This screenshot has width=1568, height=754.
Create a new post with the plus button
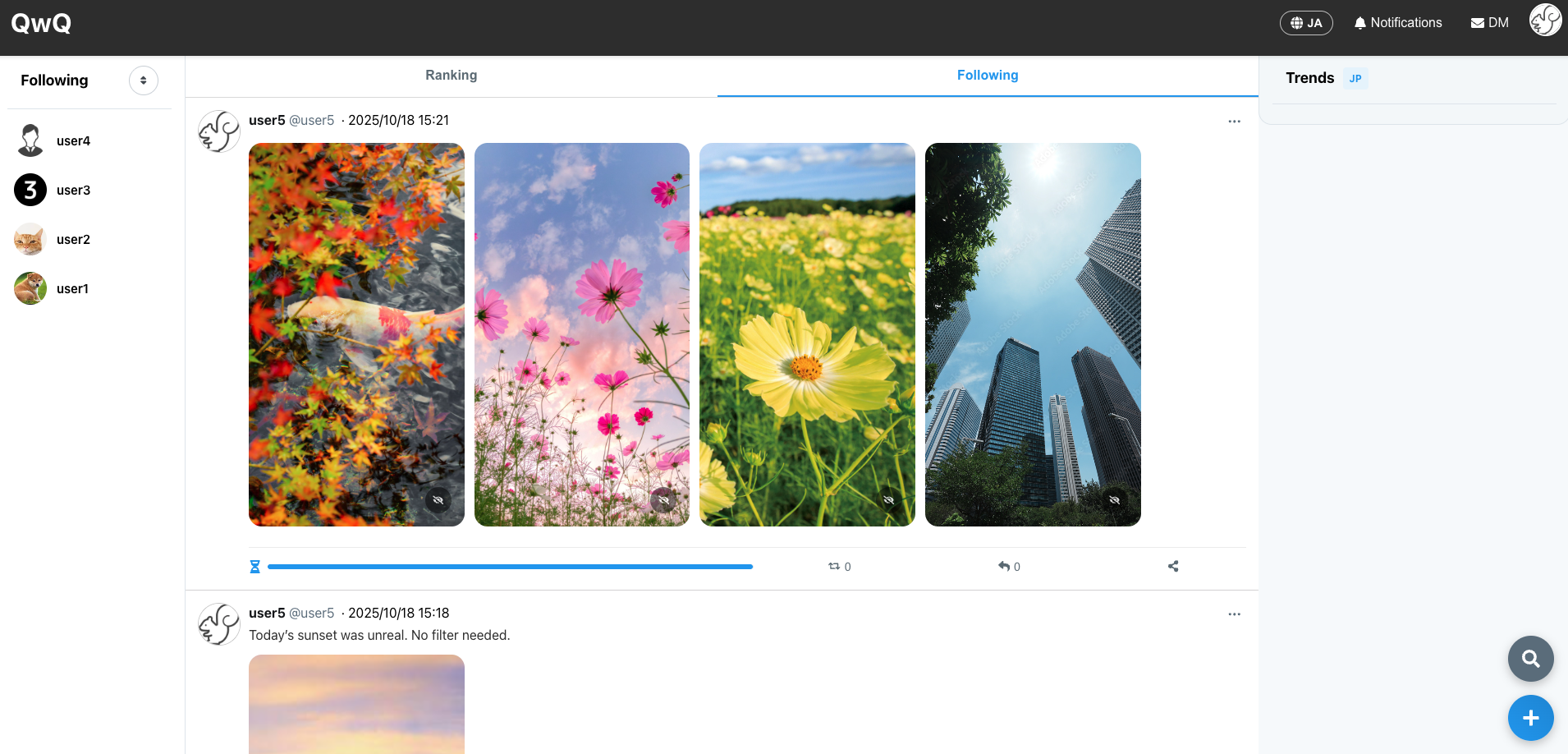1530,718
